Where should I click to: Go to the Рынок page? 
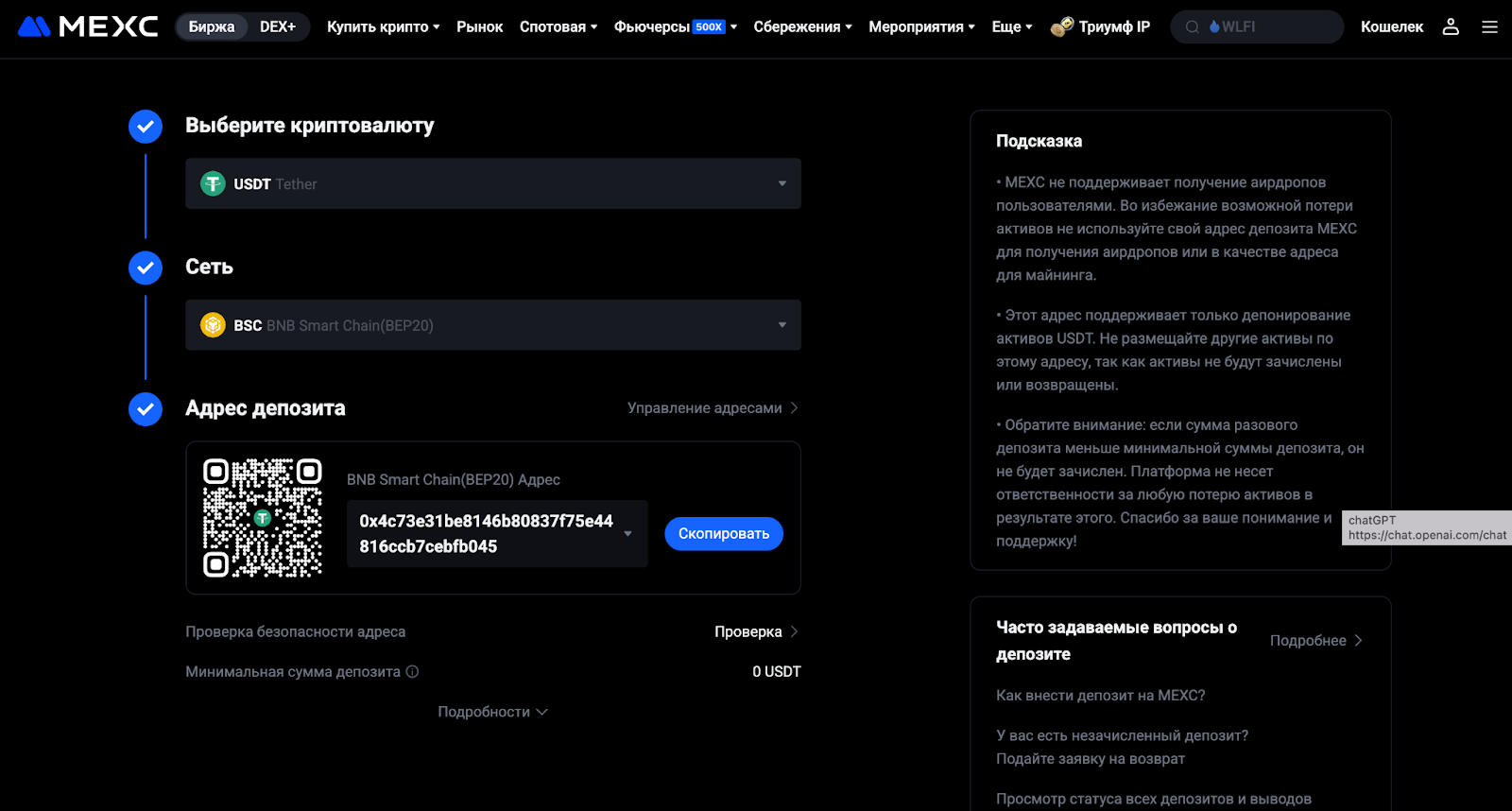479,26
